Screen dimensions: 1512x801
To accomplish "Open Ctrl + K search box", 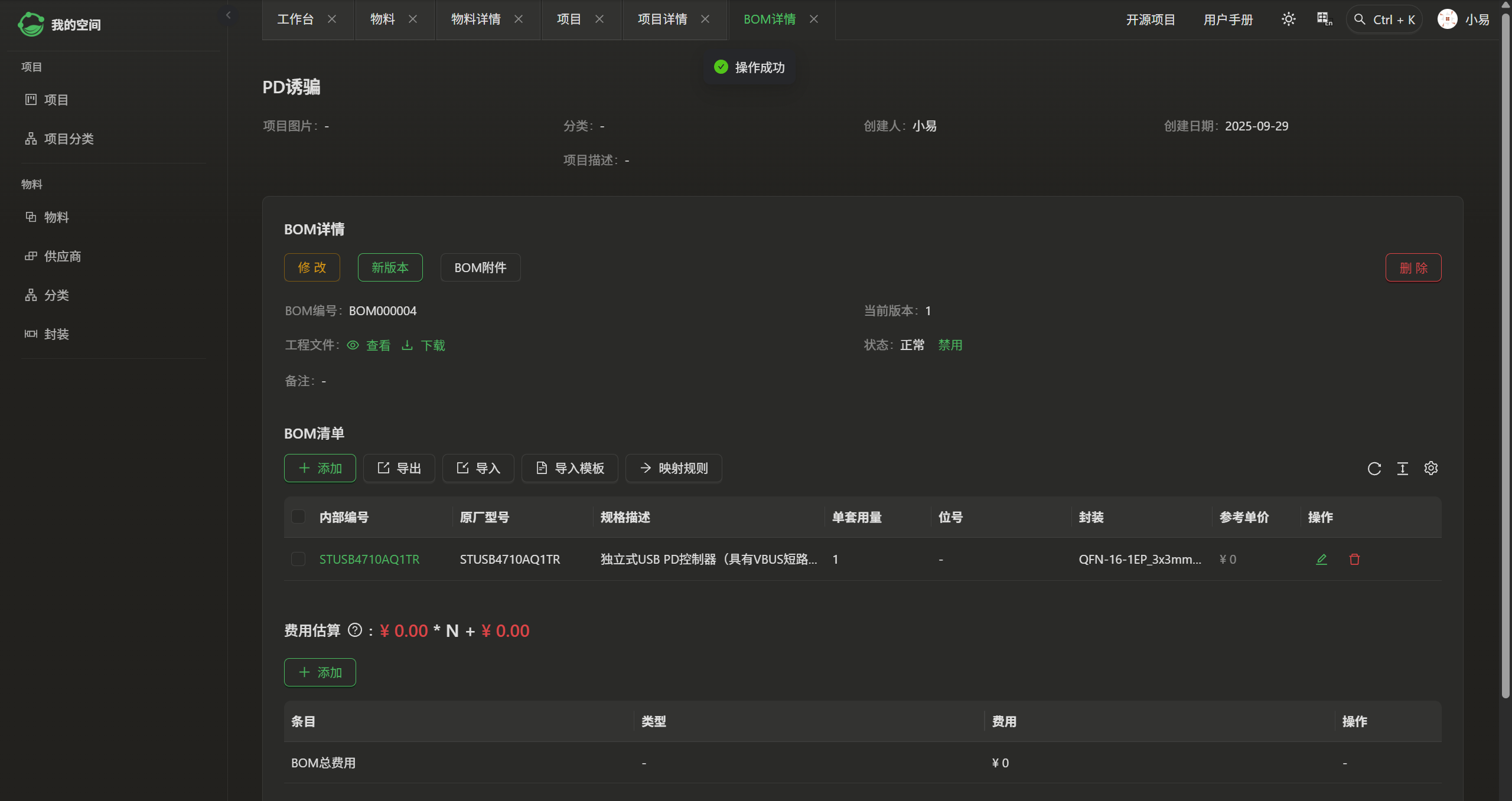I will point(1384,19).
